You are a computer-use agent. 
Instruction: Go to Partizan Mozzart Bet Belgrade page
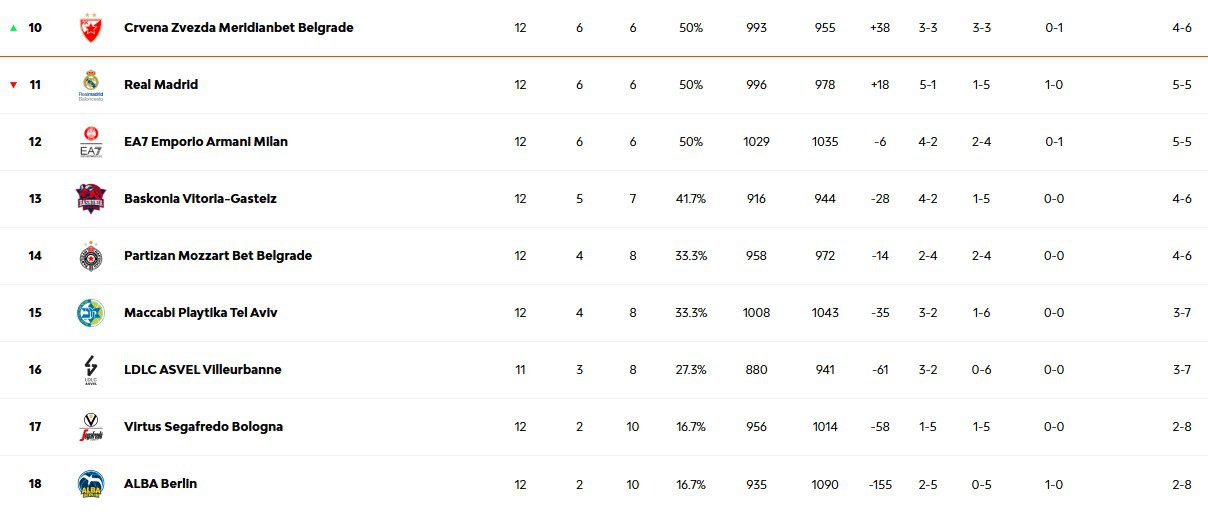coord(218,256)
